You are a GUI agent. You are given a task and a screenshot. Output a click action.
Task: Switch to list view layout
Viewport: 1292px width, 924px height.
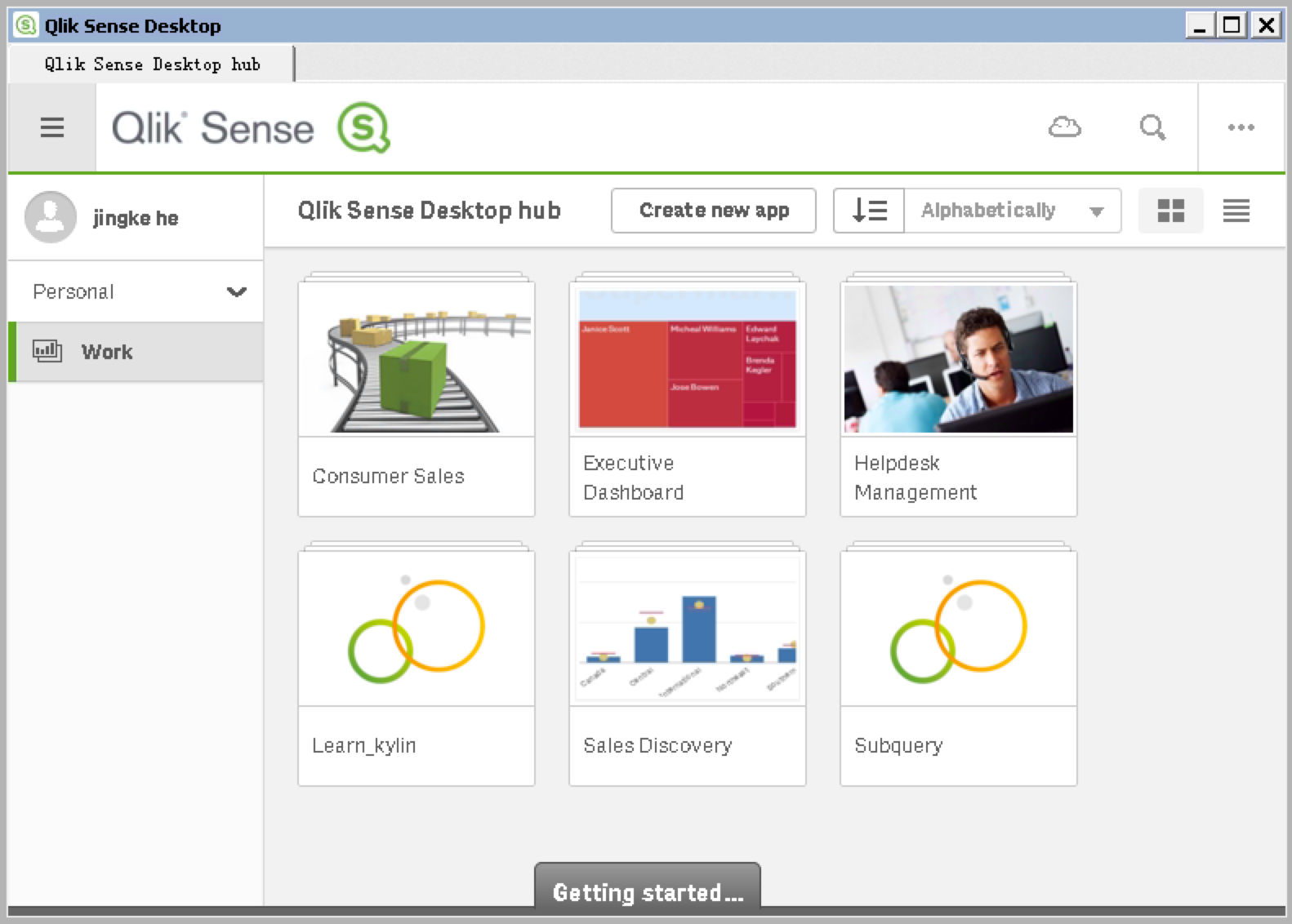click(x=1236, y=211)
